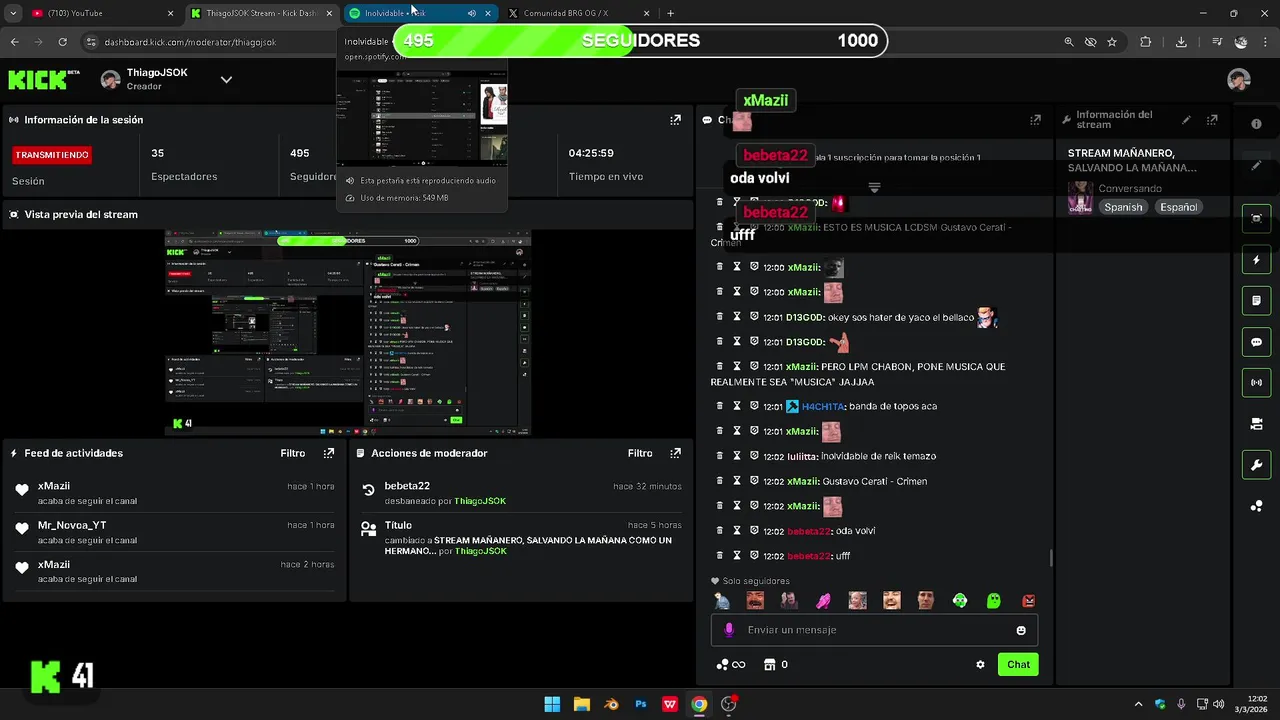Viewport: 1280px width, 720px height.
Task: Click Mr_Novoa_YT in activity feed
Action: 72,525
